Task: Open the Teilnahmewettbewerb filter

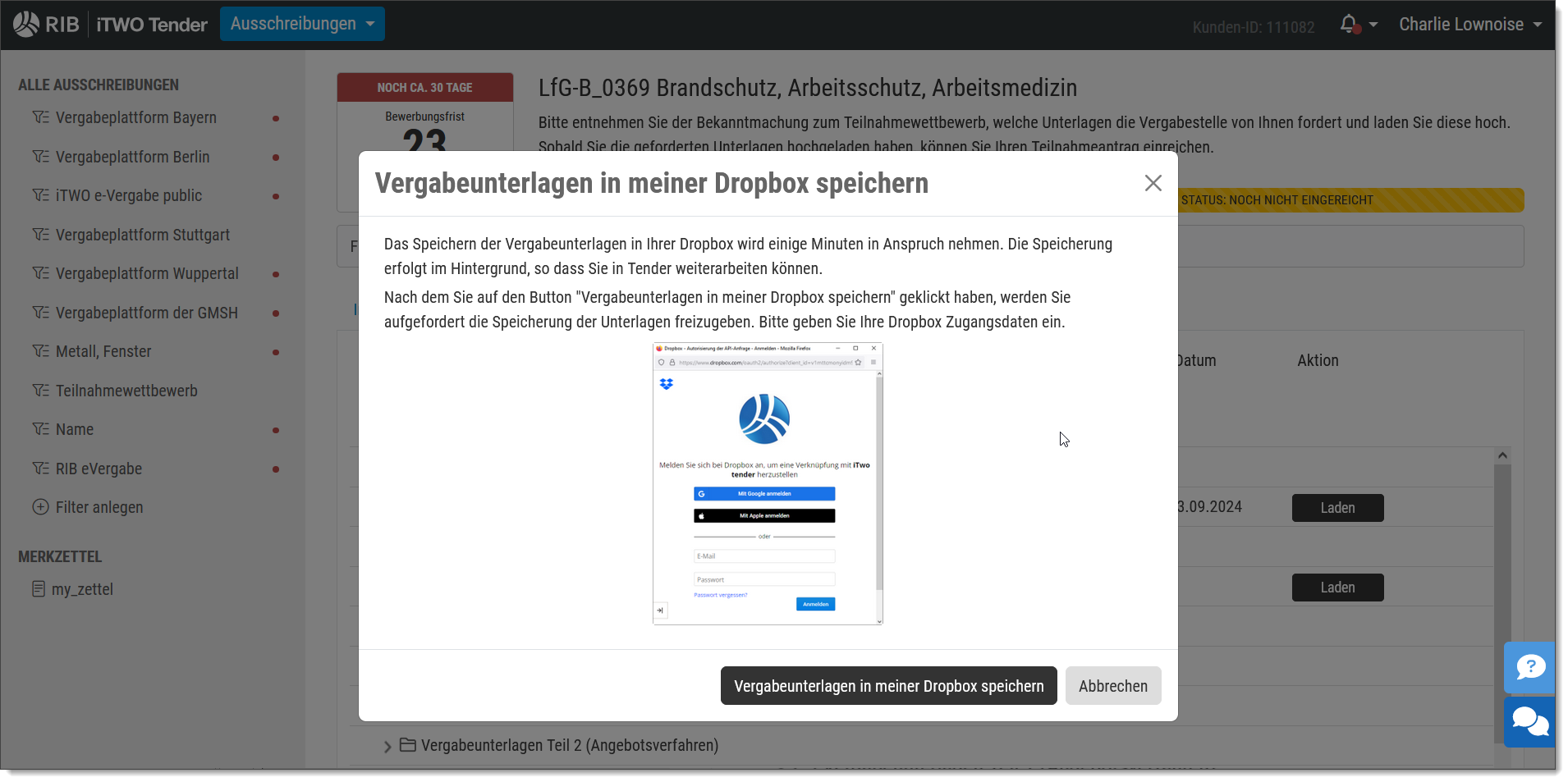Action: (126, 391)
